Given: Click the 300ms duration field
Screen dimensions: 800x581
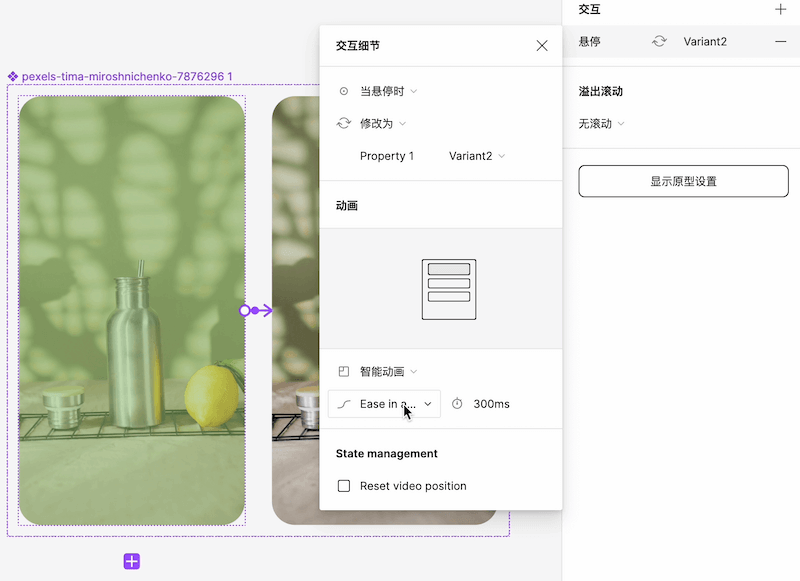Looking at the screenshot, I should [491, 404].
